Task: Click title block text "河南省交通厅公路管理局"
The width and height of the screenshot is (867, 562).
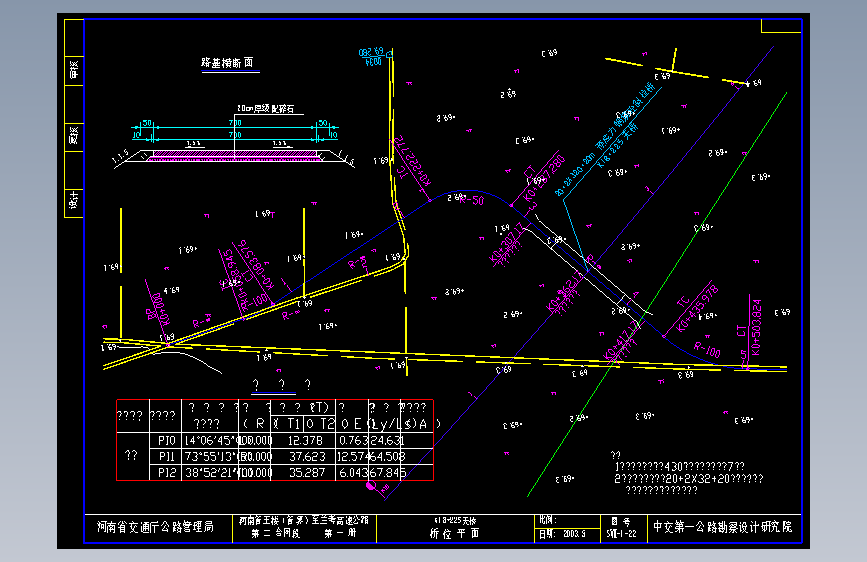Action: click(x=156, y=527)
